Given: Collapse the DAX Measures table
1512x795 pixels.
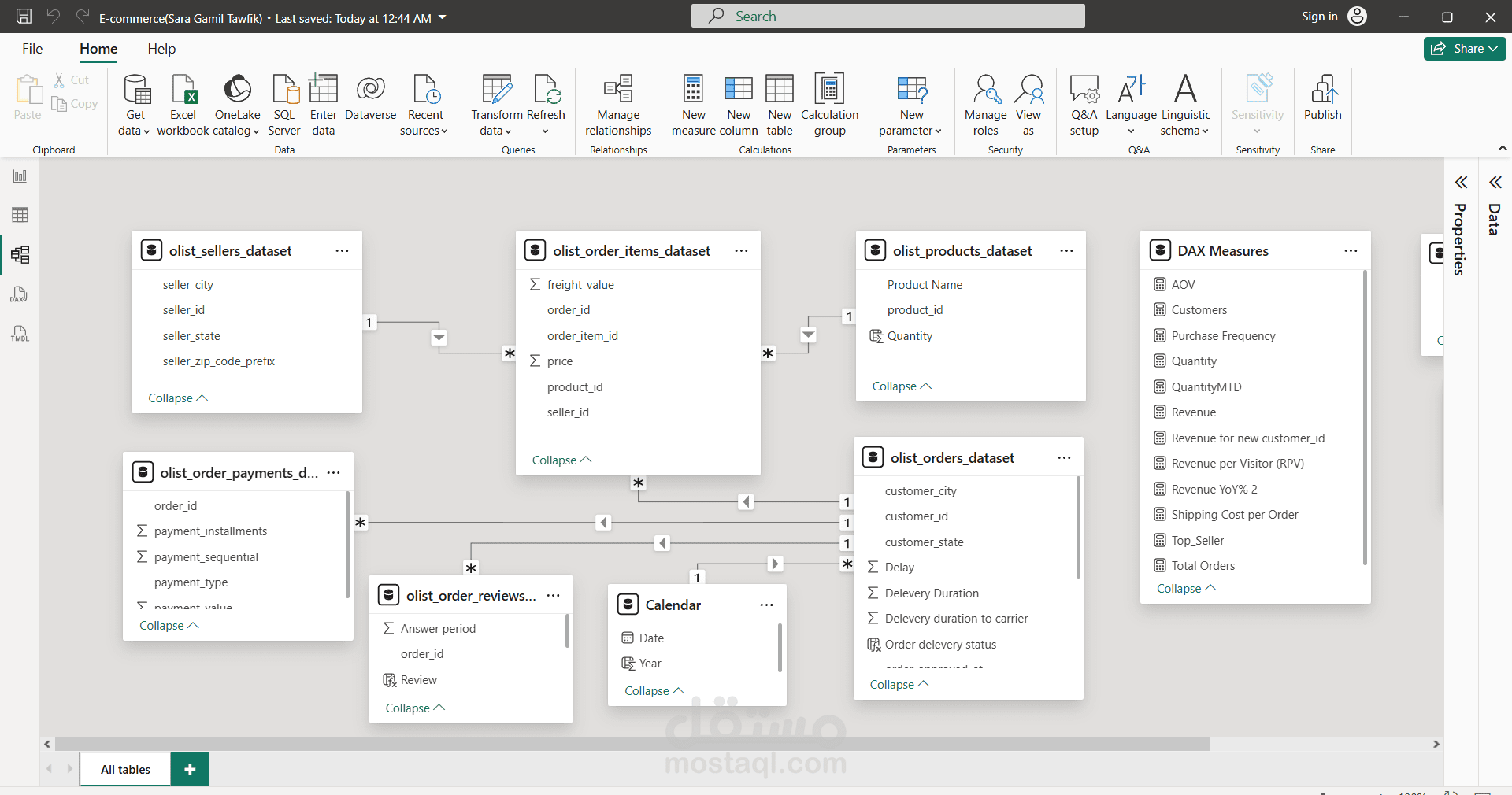Looking at the screenshot, I should (x=1186, y=589).
